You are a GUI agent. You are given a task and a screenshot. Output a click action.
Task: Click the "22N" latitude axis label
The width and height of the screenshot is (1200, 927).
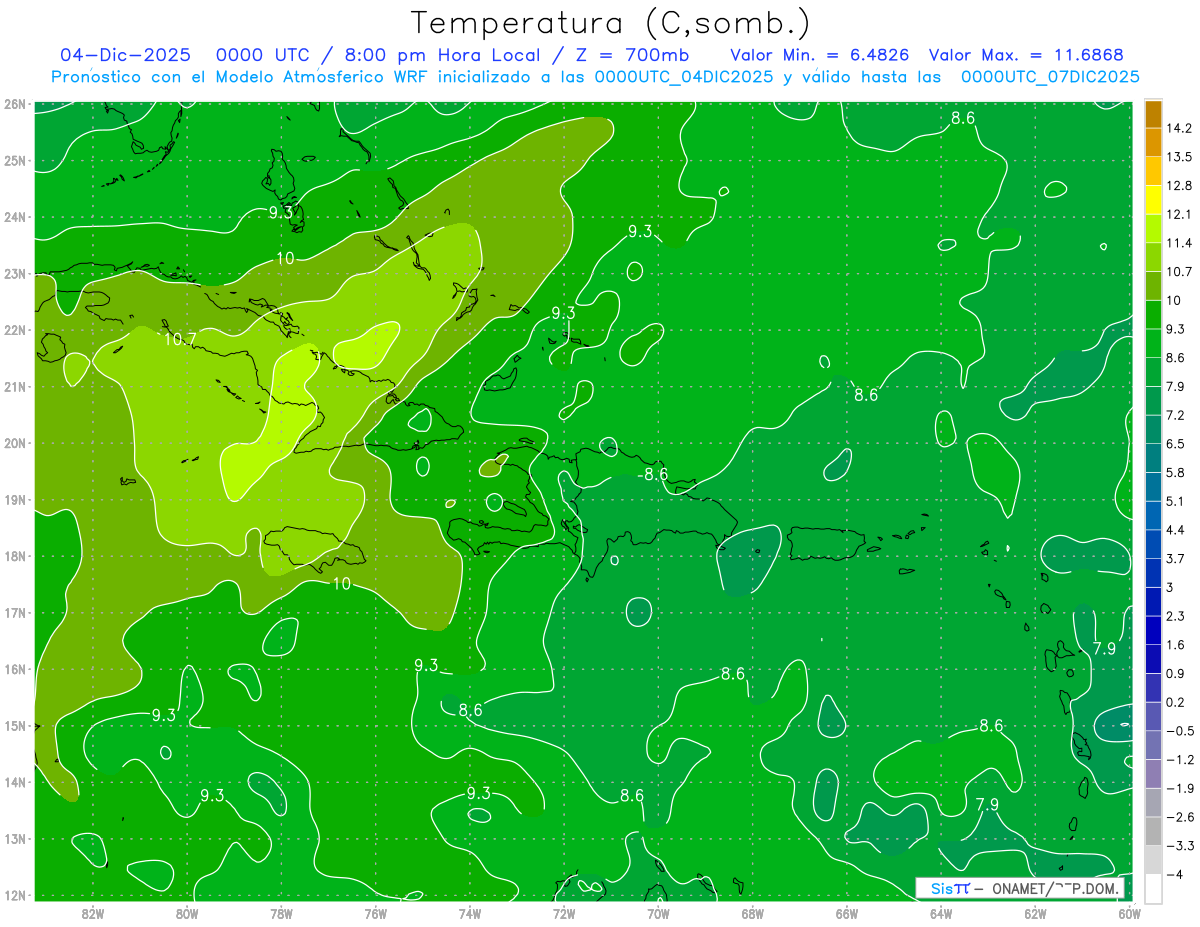coord(14,330)
